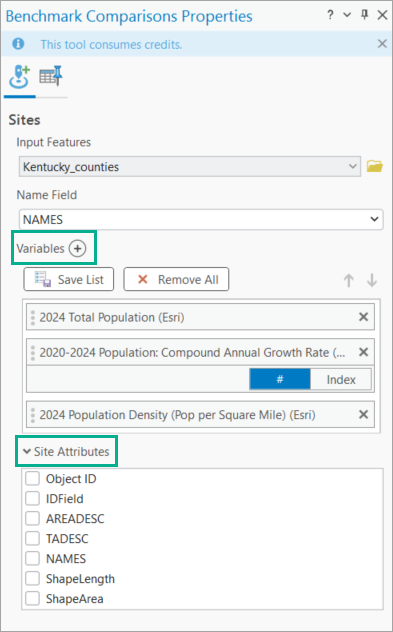Check the ShapeLength attribute
Image resolution: width=393 pixels, height=632 pixels.
[32, 578]
